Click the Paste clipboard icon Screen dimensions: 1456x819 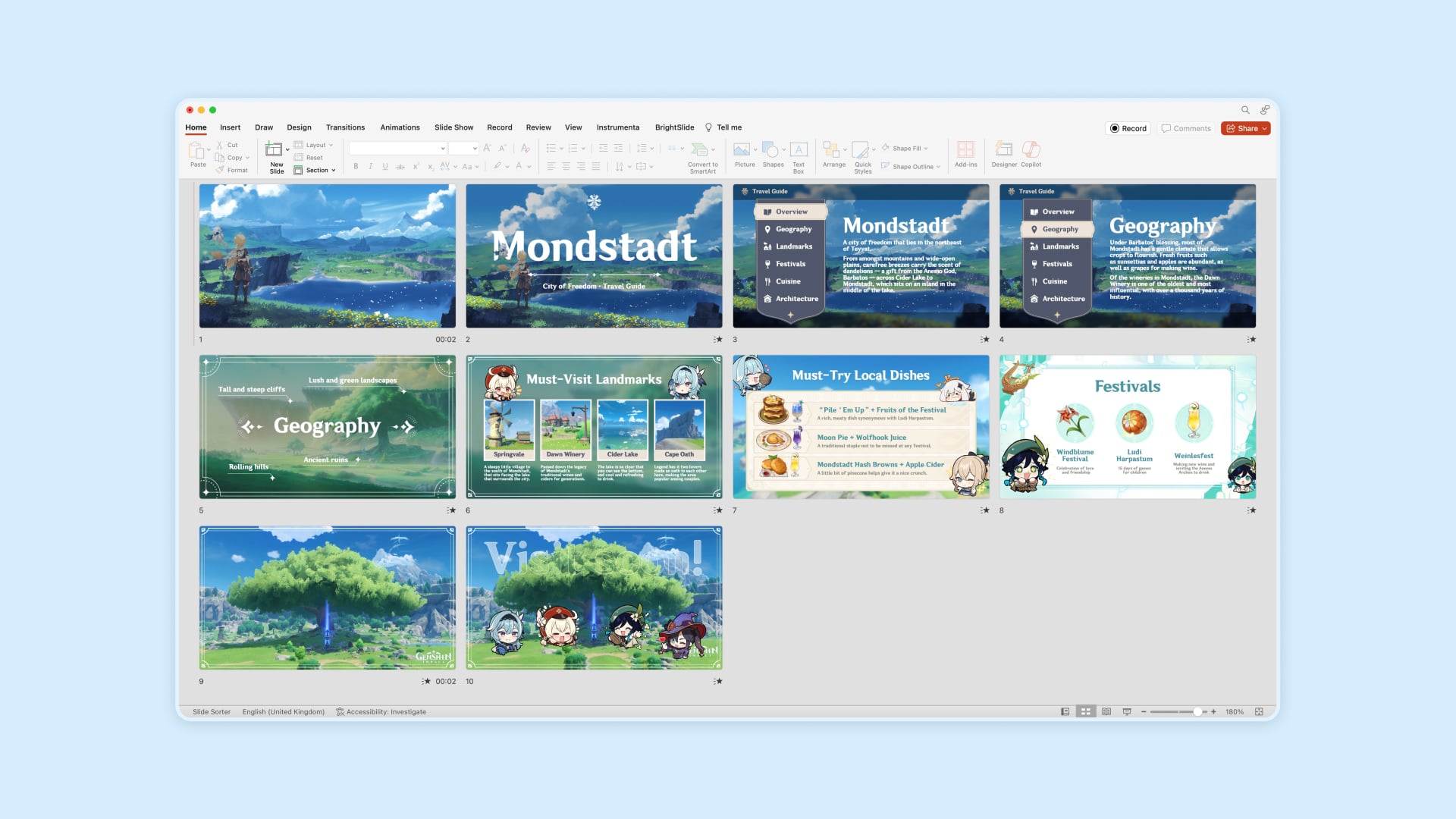[x=196, y=150]
